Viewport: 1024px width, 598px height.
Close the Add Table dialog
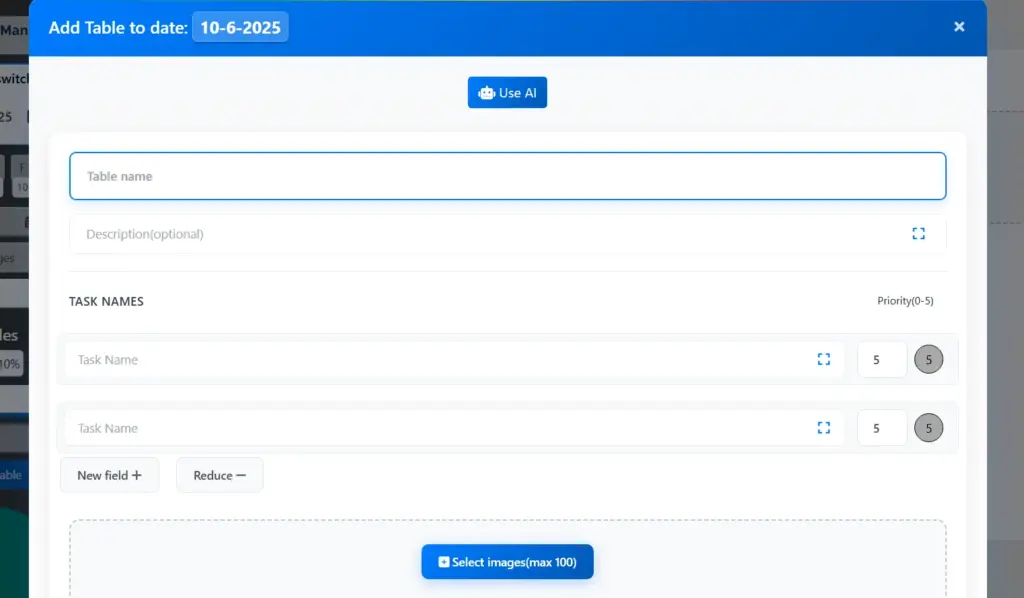(x=959, y=27)
